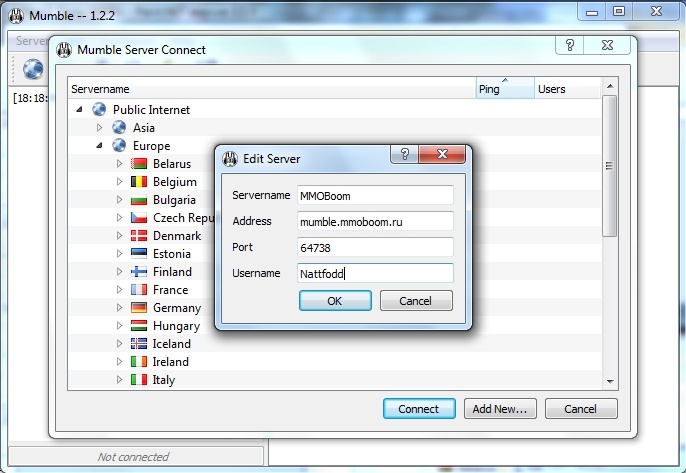Click the Mumble Server Connect help icon
The height and width of the screenshot is (473, 686).
pos(570,45)
